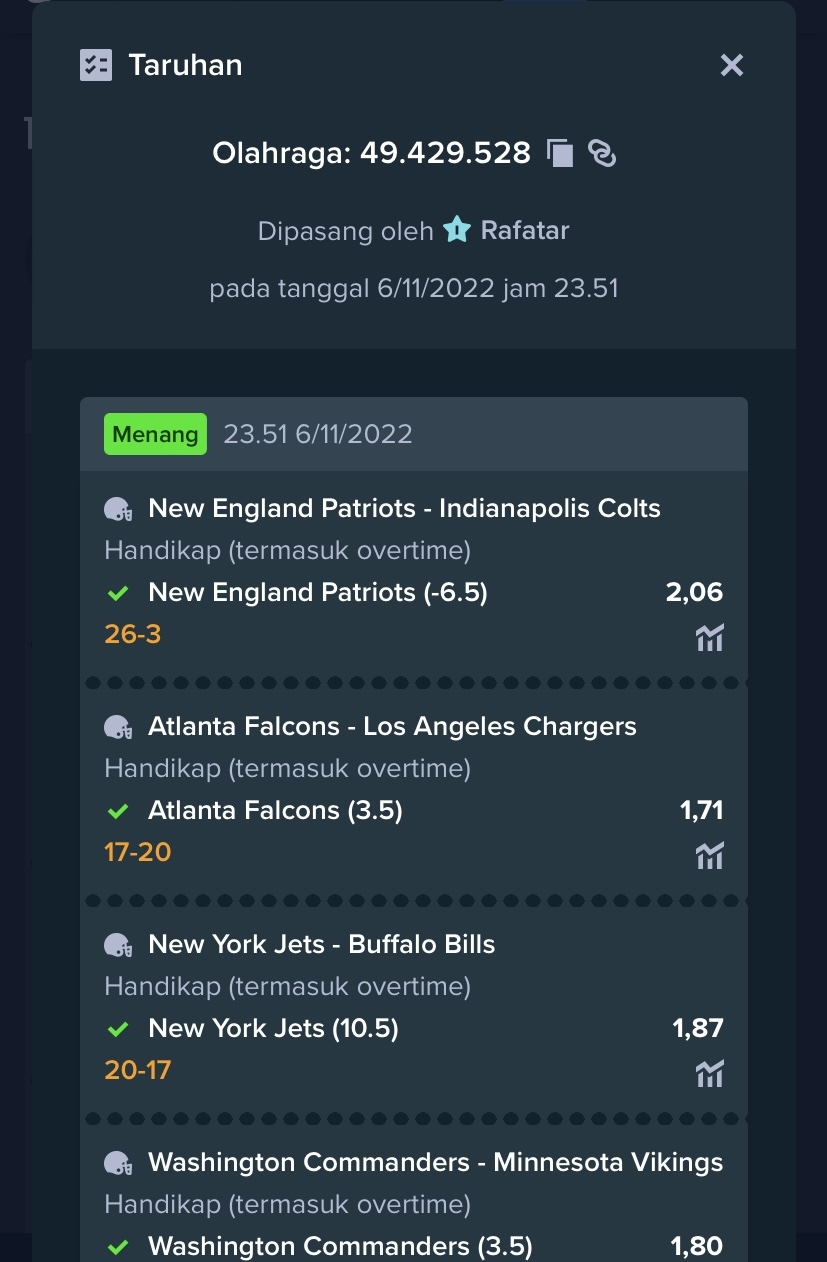The image size is (827, 1262).
Task: Close the Taruhan dialog
Action: pos(732,65)
